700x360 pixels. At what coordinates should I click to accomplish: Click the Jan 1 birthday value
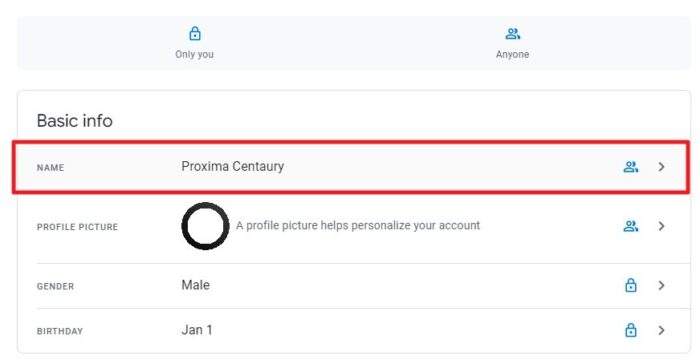tap(197, 330)
